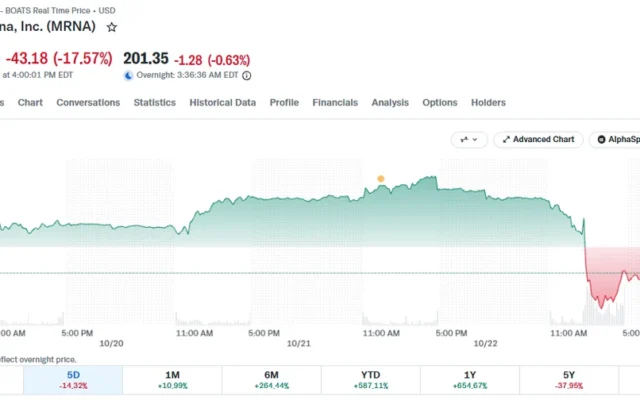Click the 10/20 date label
The width and height of the screenshot is (640, 400).
click(x=111, y=344)
